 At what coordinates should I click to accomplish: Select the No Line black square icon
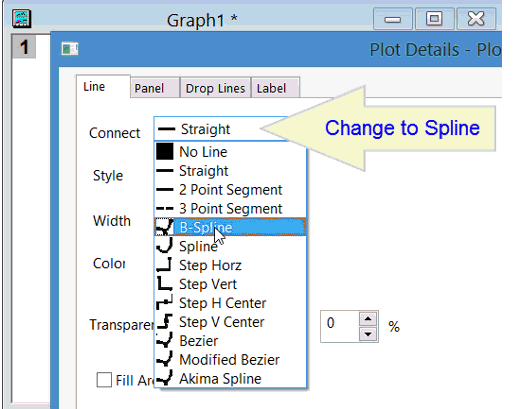tap(165, 151)
